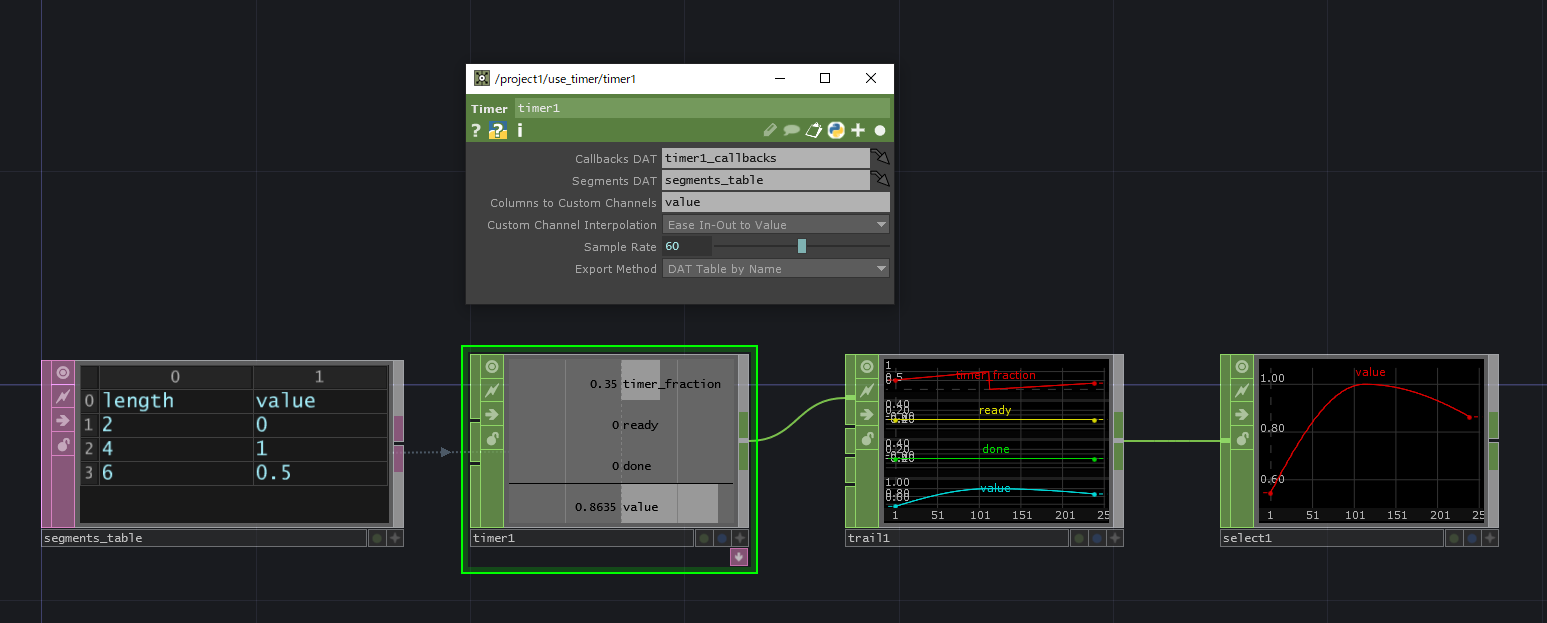Toggle viewer active flag on trail1 node

point(867,367)
